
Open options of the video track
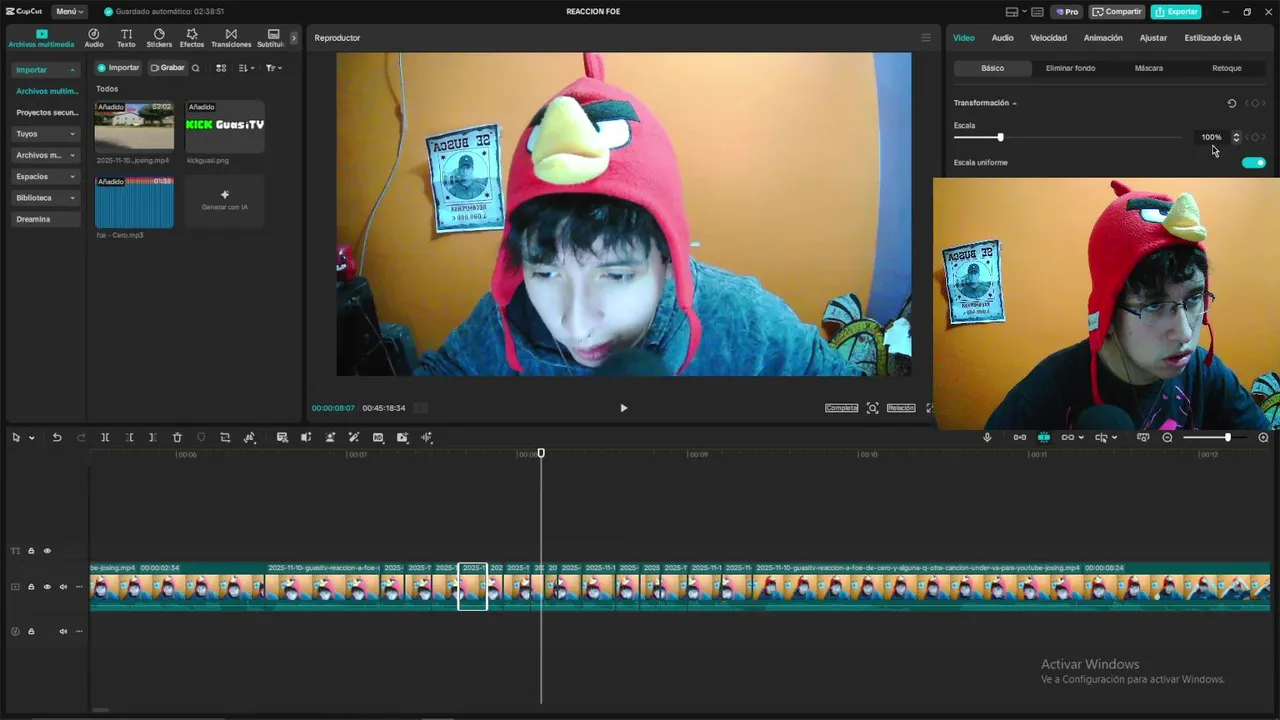point(79,587)
